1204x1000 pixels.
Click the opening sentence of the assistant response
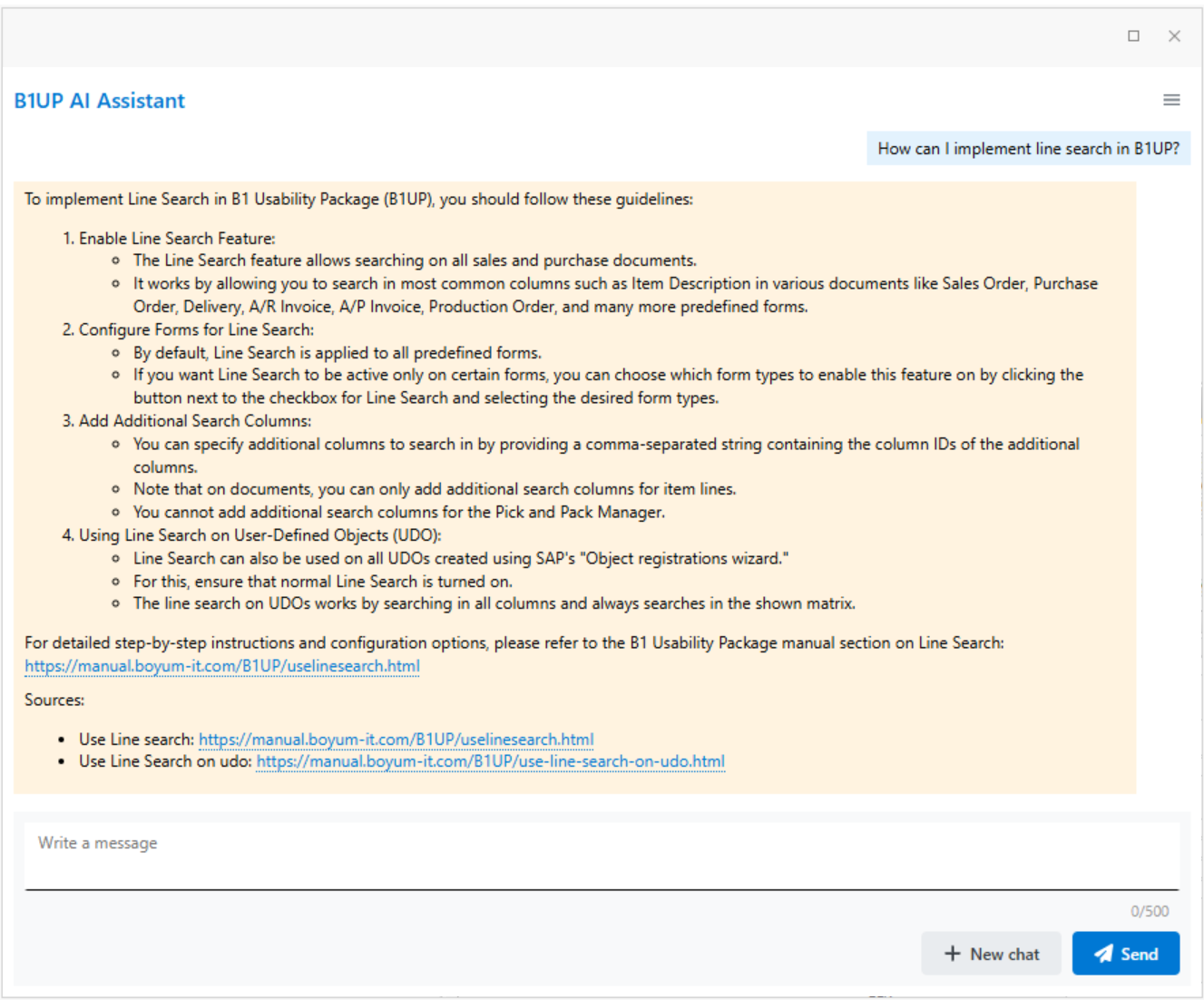pos(358,200)
